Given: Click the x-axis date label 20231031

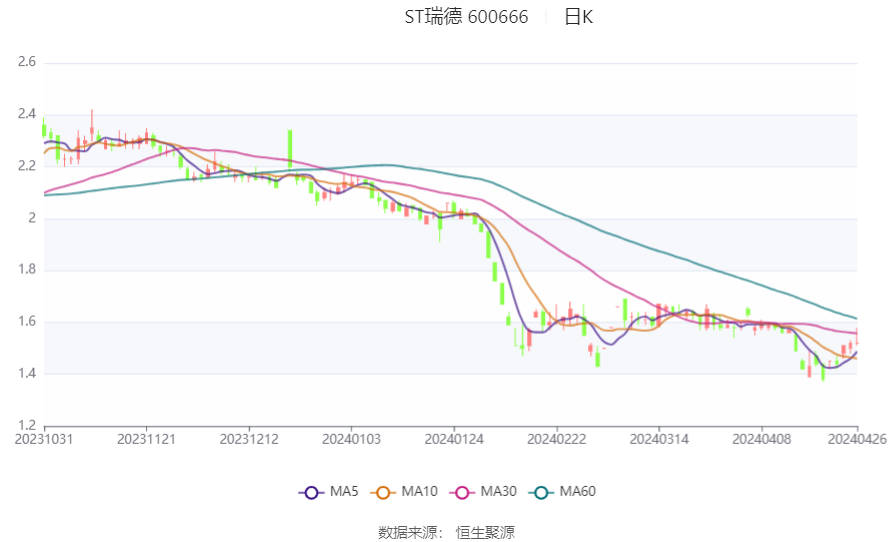Looking at the screenshot, I should 44,440.
